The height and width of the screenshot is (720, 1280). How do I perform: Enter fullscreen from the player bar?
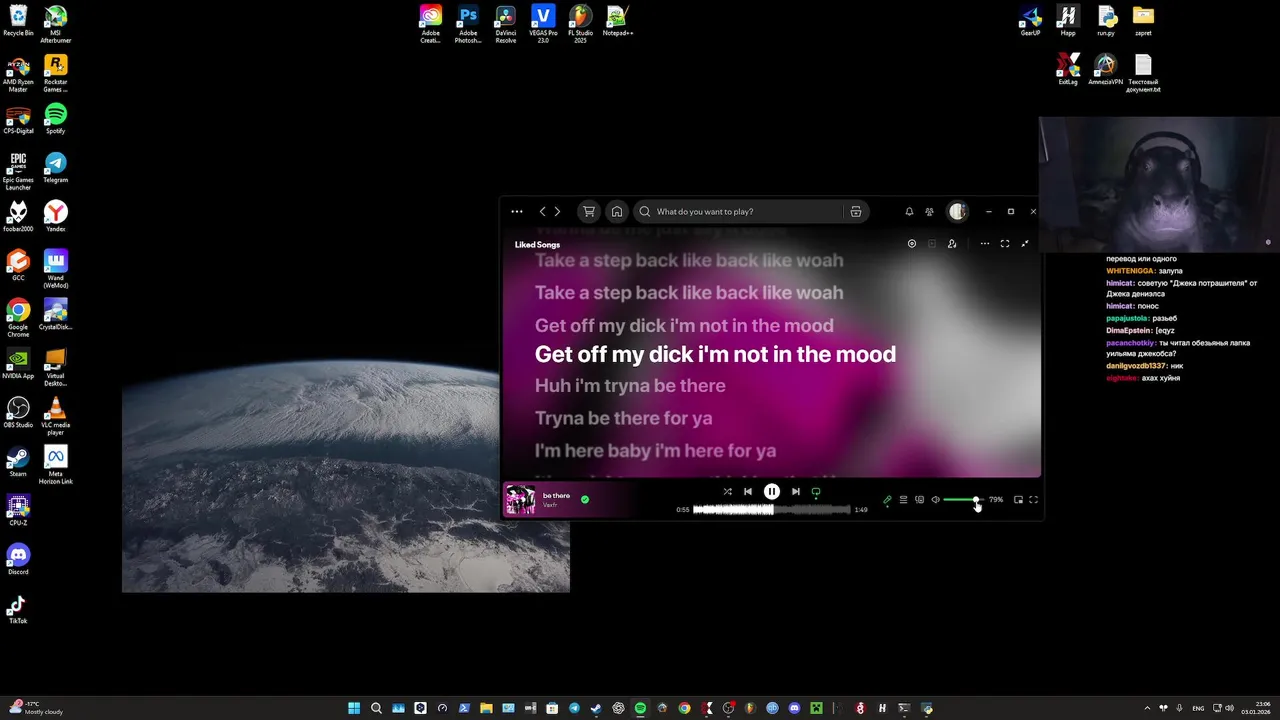(x=1034, y=500)
